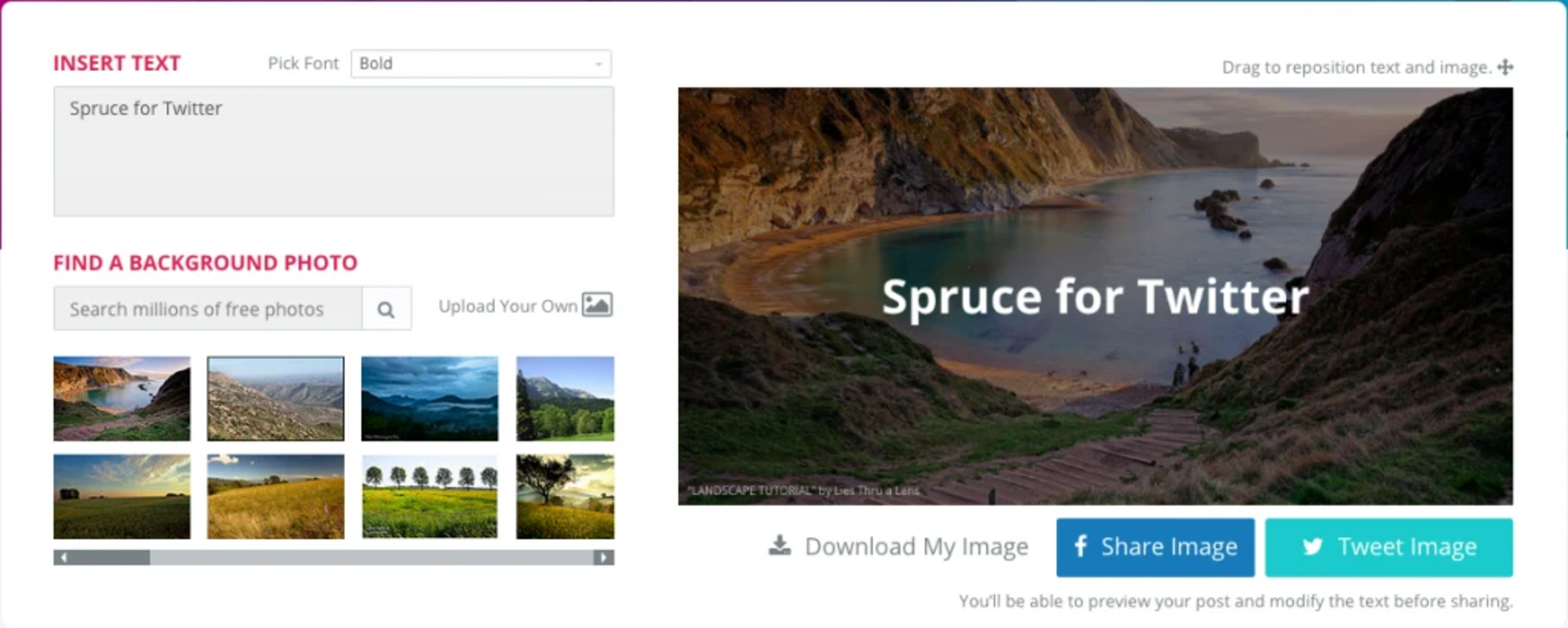Choose the blue misty mountains thumbnail

430,399
